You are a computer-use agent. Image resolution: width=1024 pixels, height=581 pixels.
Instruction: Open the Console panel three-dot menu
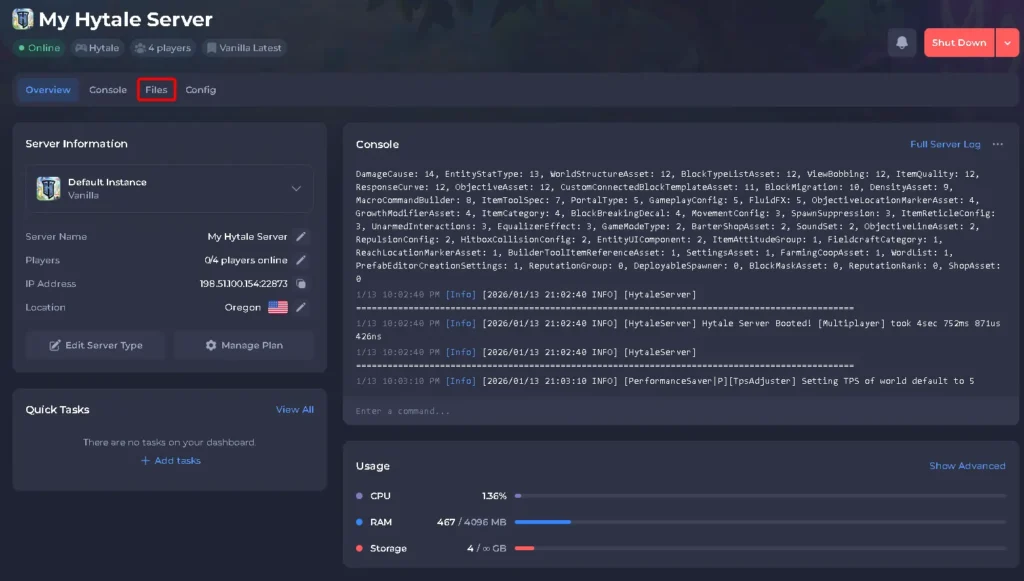coord(998,144)
